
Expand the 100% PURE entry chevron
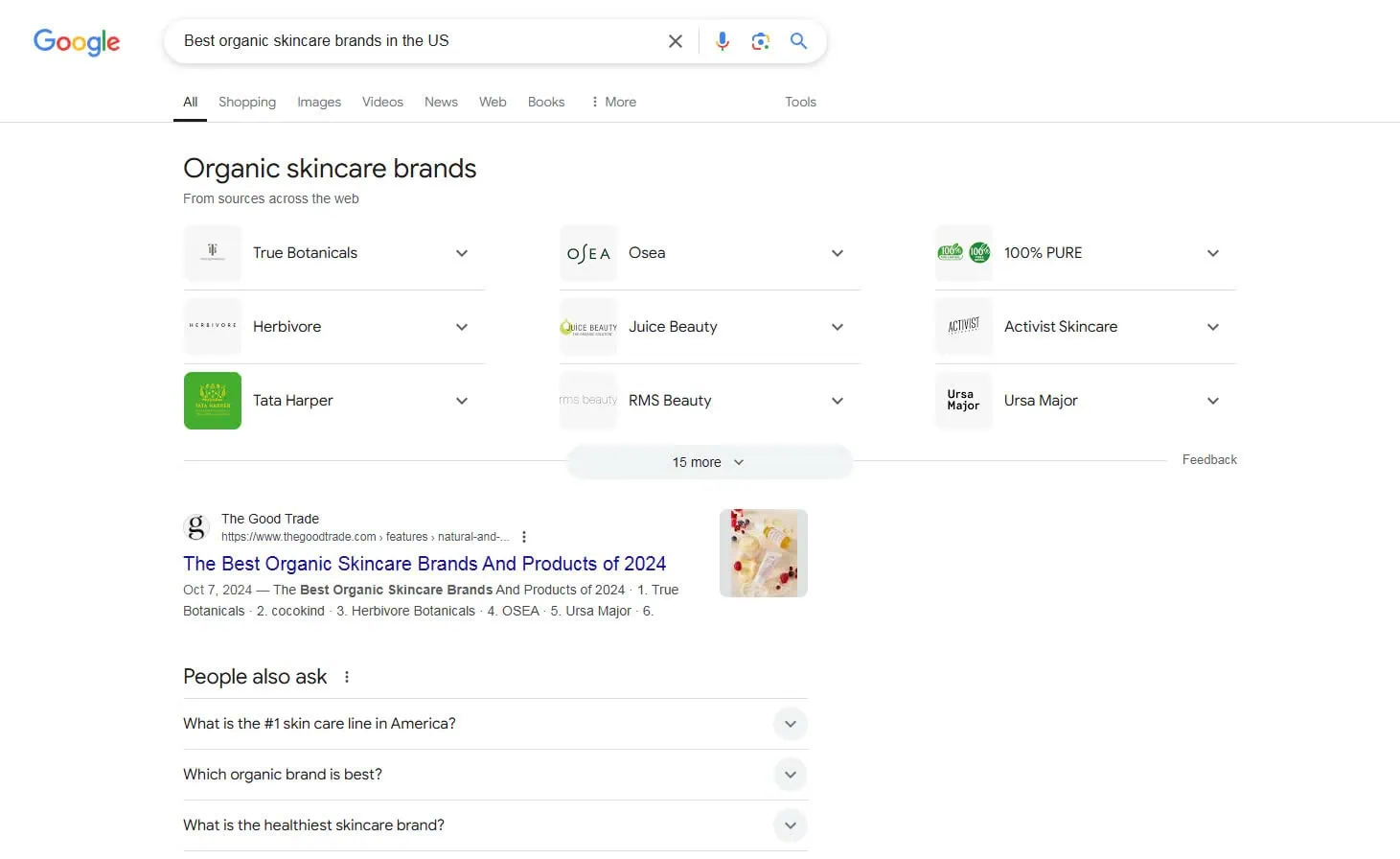click(x=1213, y=253)
